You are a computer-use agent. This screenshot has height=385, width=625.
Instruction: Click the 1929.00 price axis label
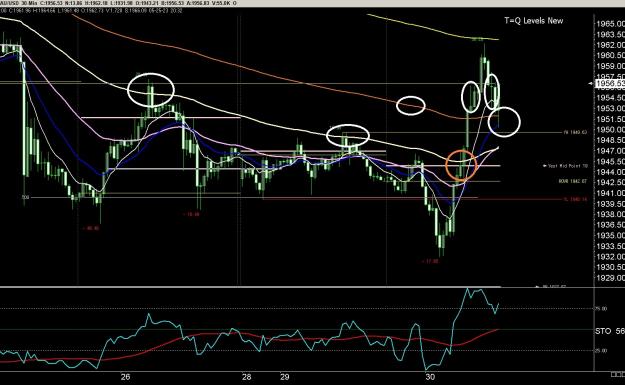(x=610, y=277)
